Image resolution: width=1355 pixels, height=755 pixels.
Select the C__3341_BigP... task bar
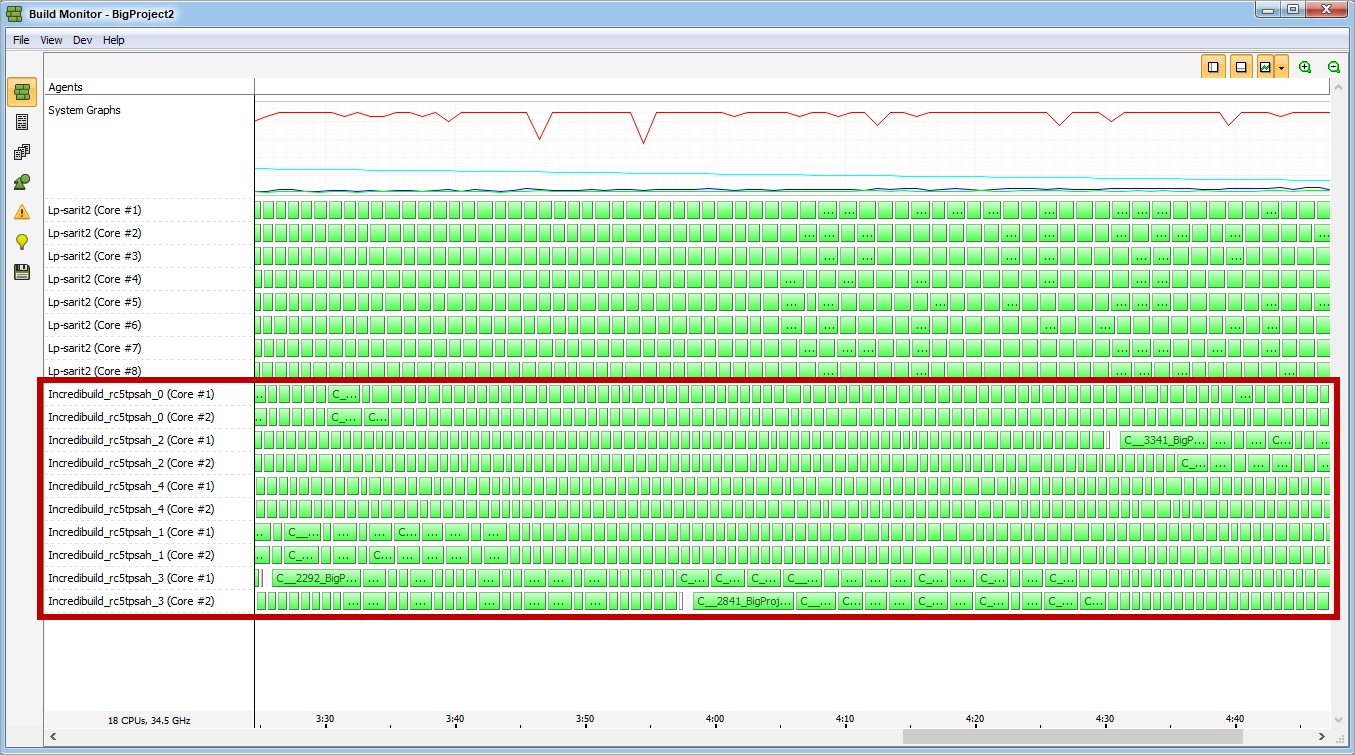point(1164,440)
